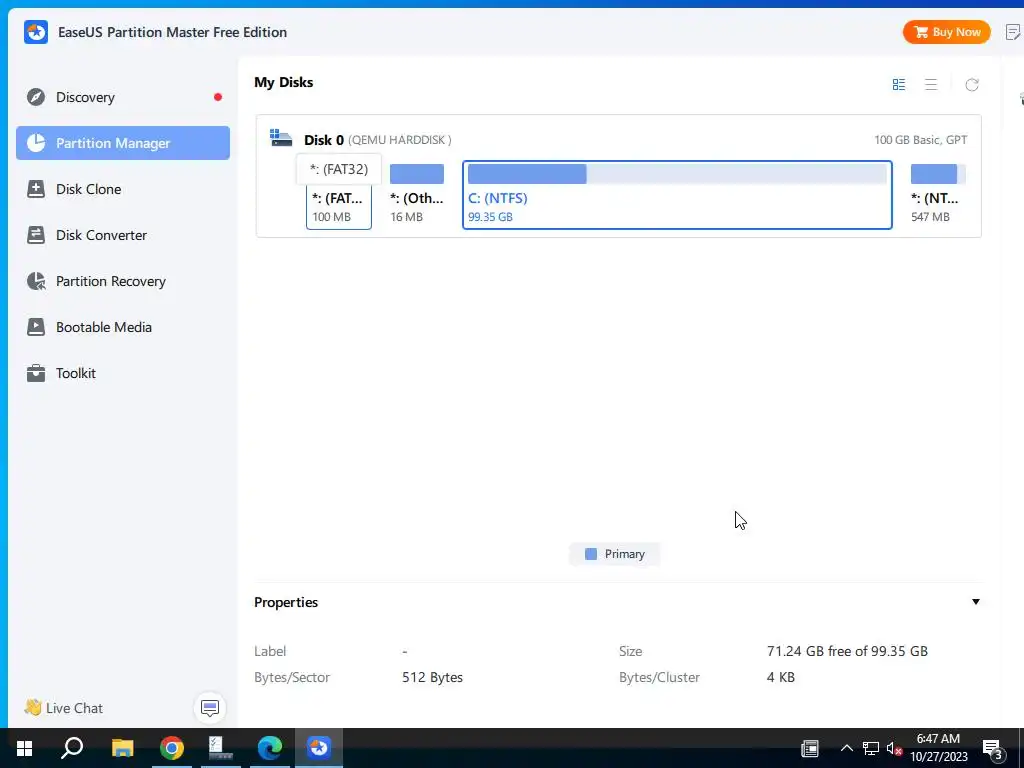Open Live Chat link

click(x=64, y=708)
